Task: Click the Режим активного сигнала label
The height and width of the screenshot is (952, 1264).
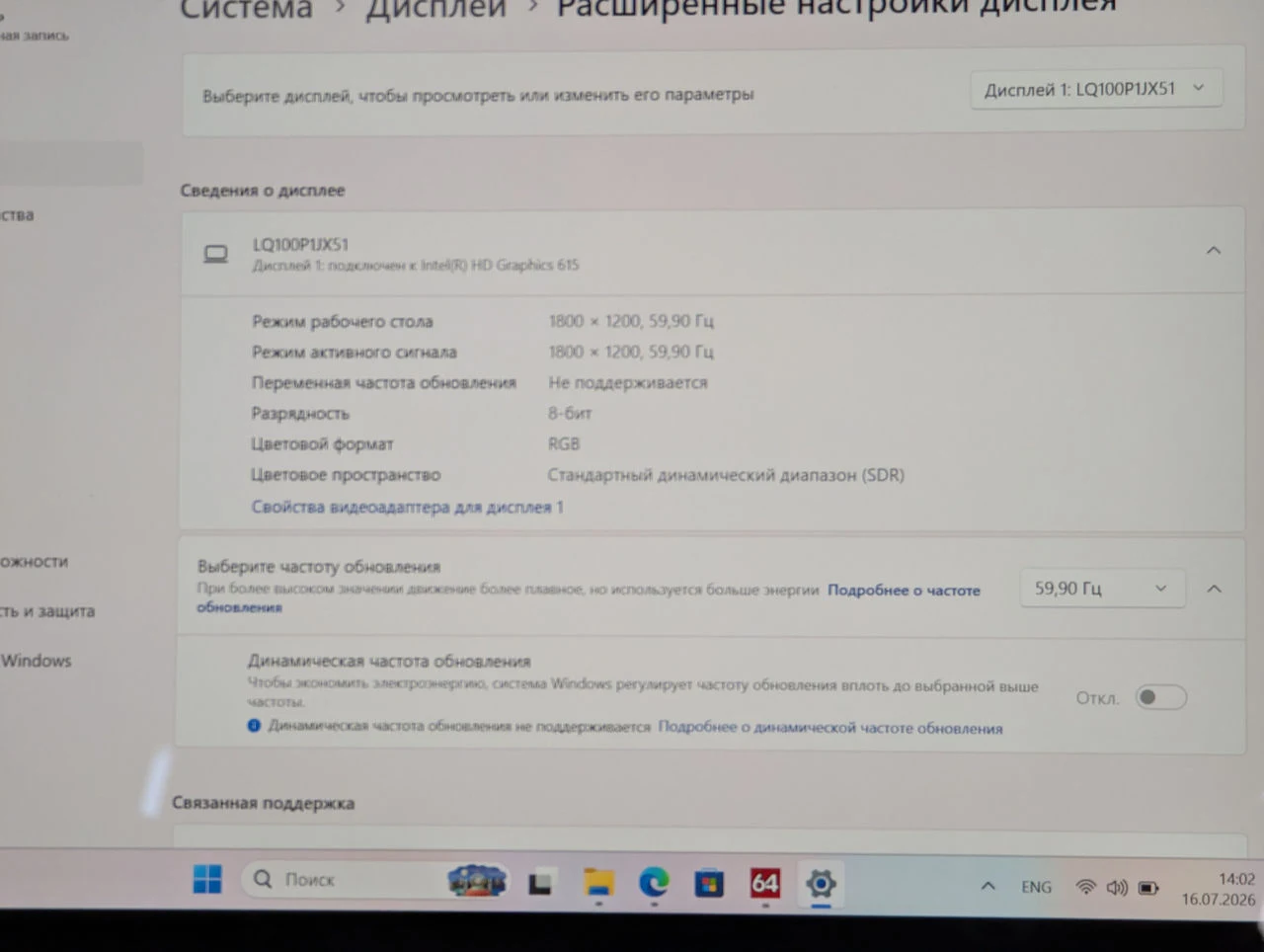Action: 354,352
